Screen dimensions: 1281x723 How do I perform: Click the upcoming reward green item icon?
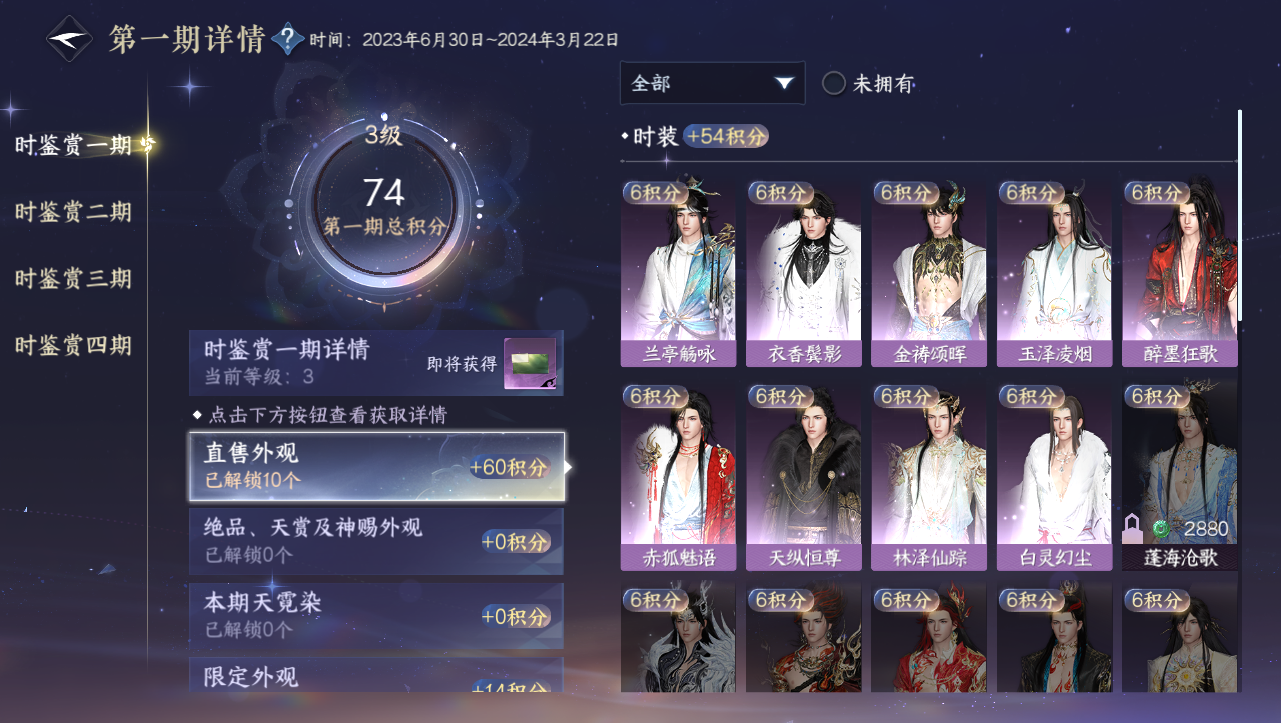click(530, 365)
